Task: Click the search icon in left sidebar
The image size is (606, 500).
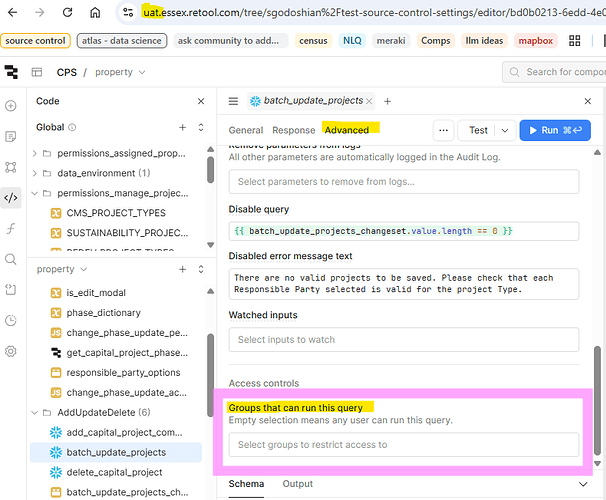Action: pos(11,259)
